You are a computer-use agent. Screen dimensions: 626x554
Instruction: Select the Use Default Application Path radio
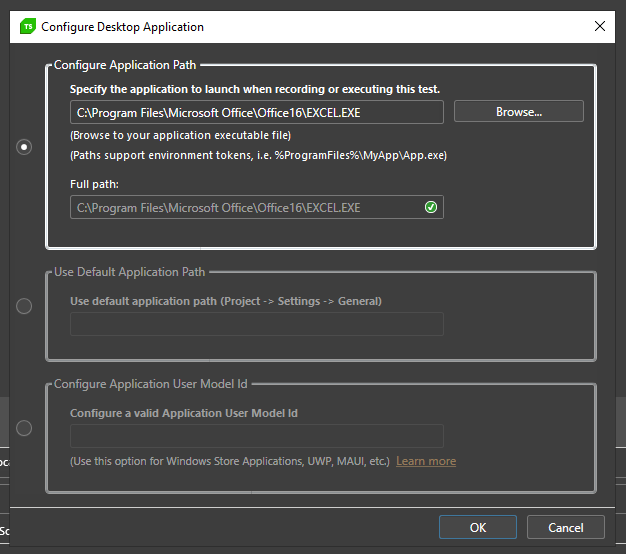(25, 306)
